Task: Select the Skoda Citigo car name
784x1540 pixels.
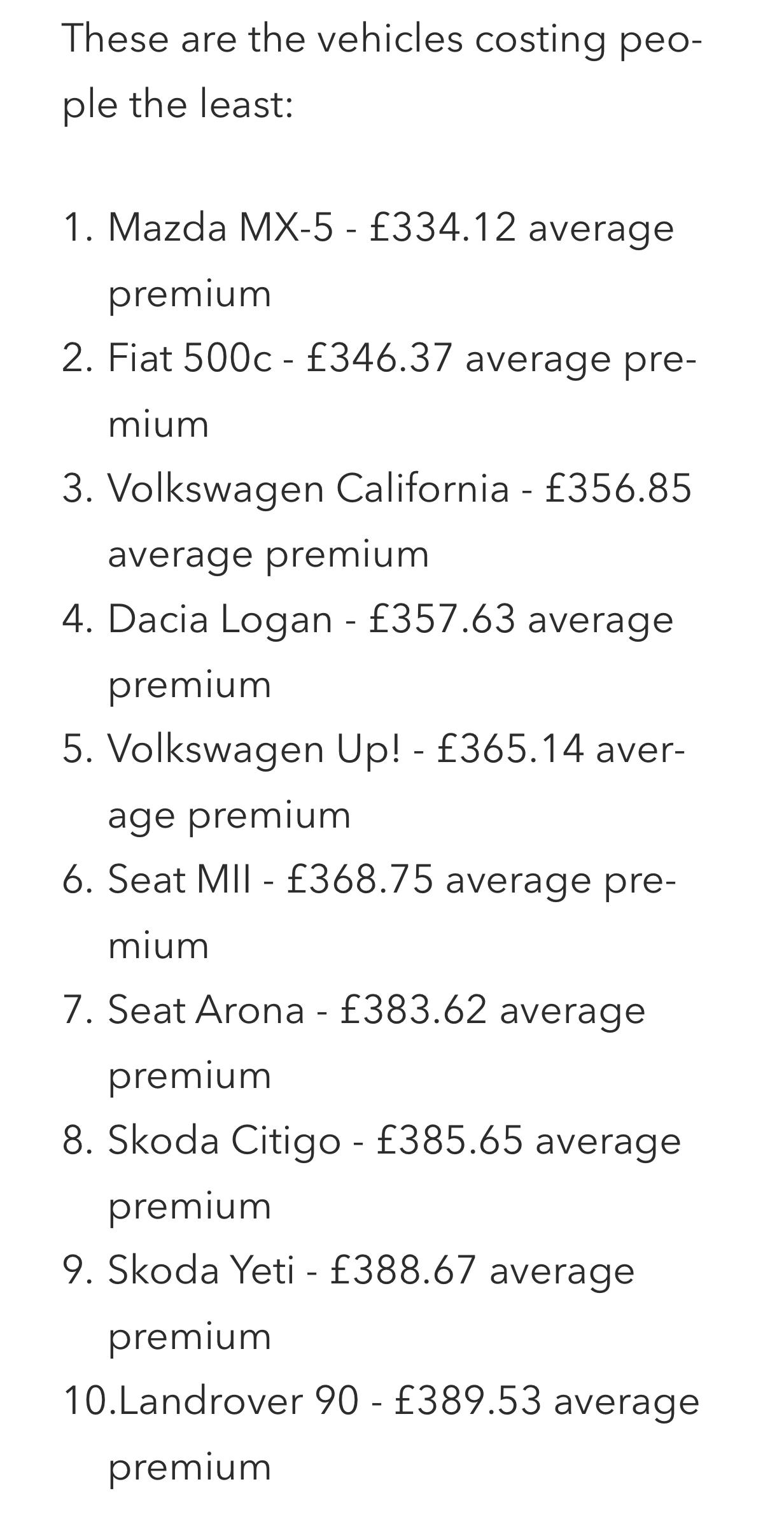Action: coord(224,1140)
